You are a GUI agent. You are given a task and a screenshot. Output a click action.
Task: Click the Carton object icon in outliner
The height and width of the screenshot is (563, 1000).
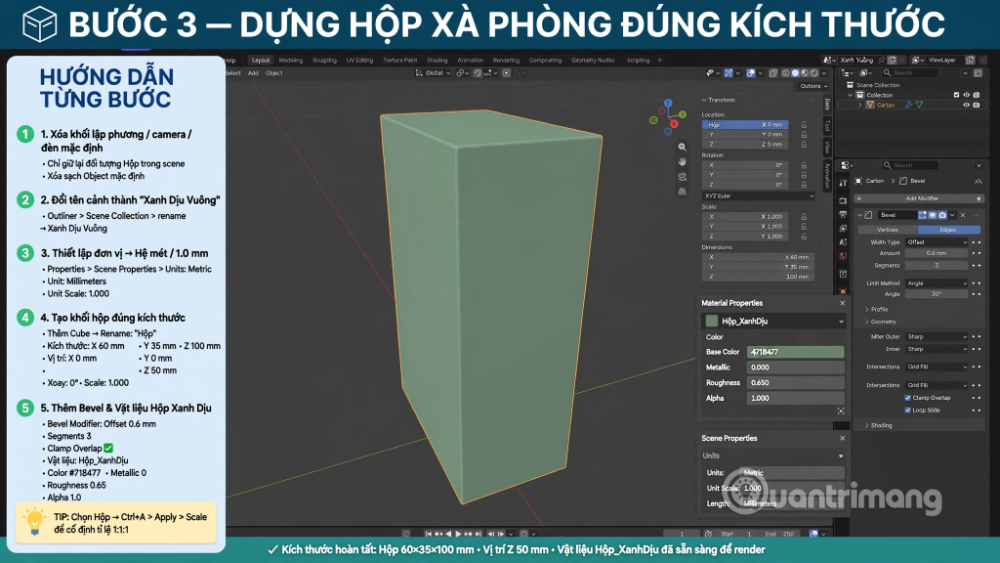[869, 105]
